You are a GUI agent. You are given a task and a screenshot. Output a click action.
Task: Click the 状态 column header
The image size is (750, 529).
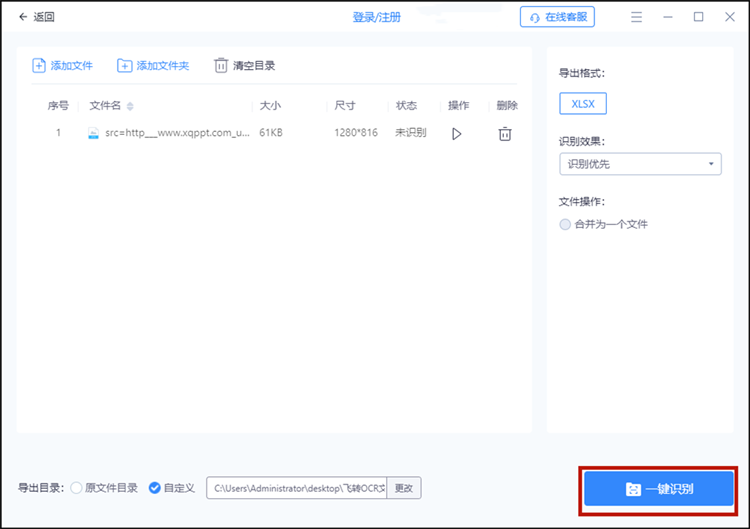(x=407, y=106)
